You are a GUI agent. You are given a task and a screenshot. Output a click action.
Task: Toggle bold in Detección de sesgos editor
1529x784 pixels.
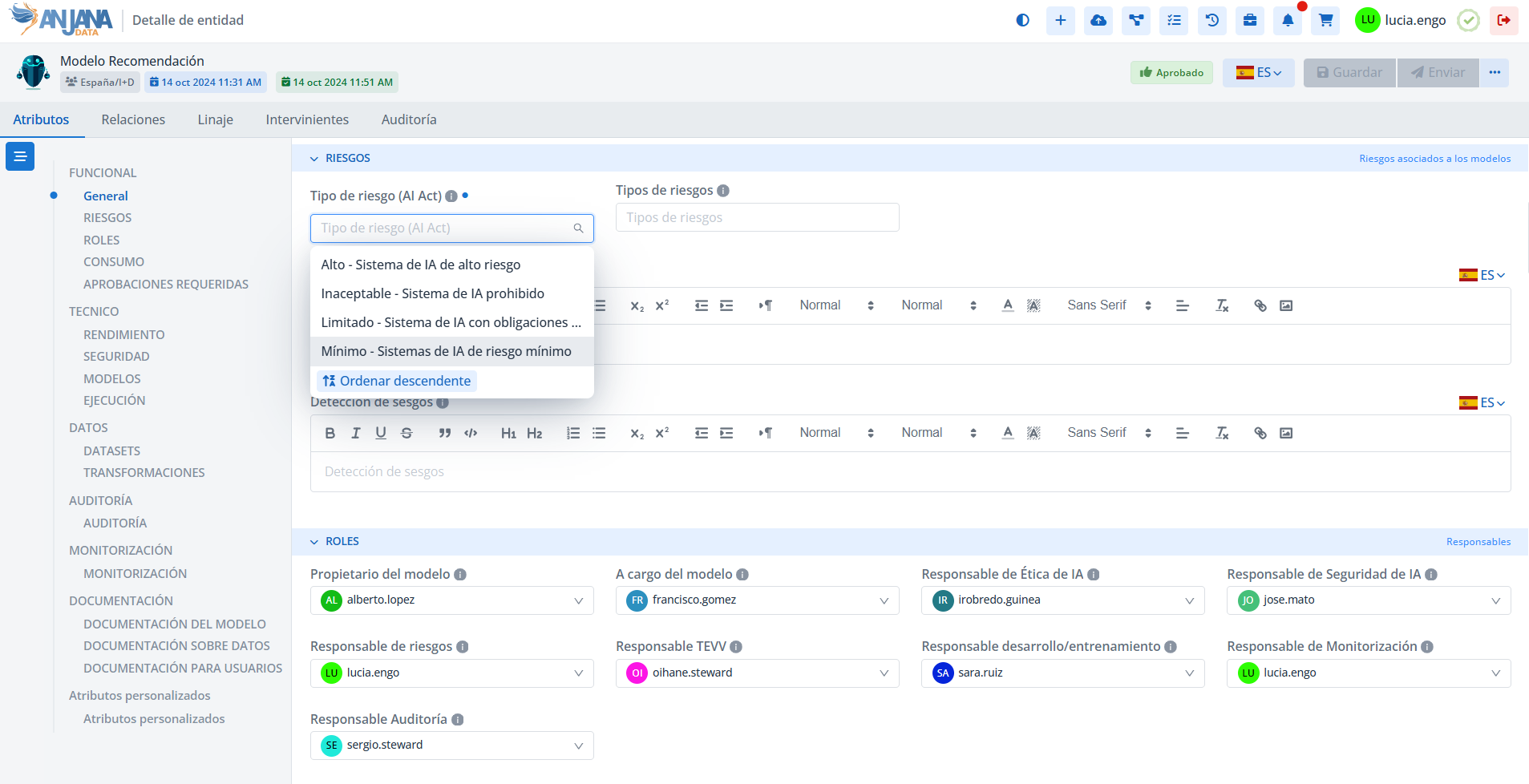point(330,434)
